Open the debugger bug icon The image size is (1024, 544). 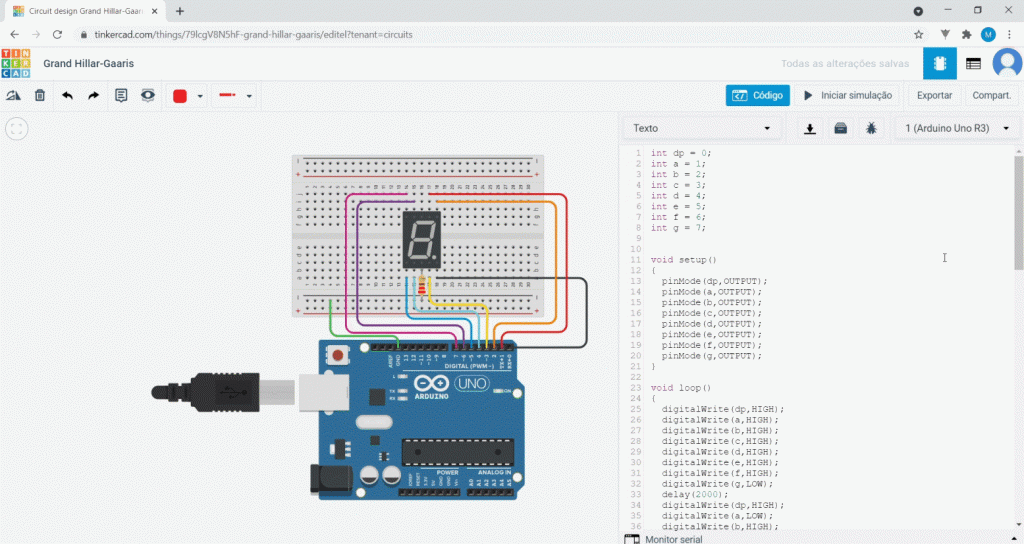pyautogui.click(x=871, y=128)
